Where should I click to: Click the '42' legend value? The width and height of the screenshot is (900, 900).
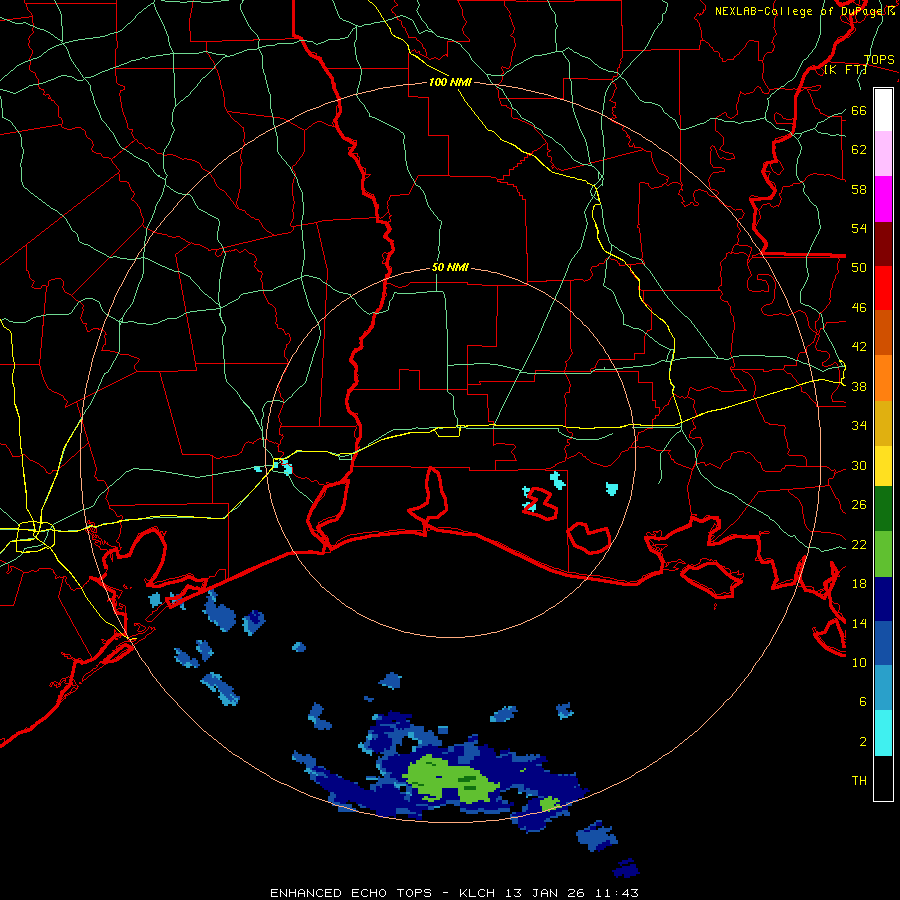pyautogui.click(x=859, y=347)
